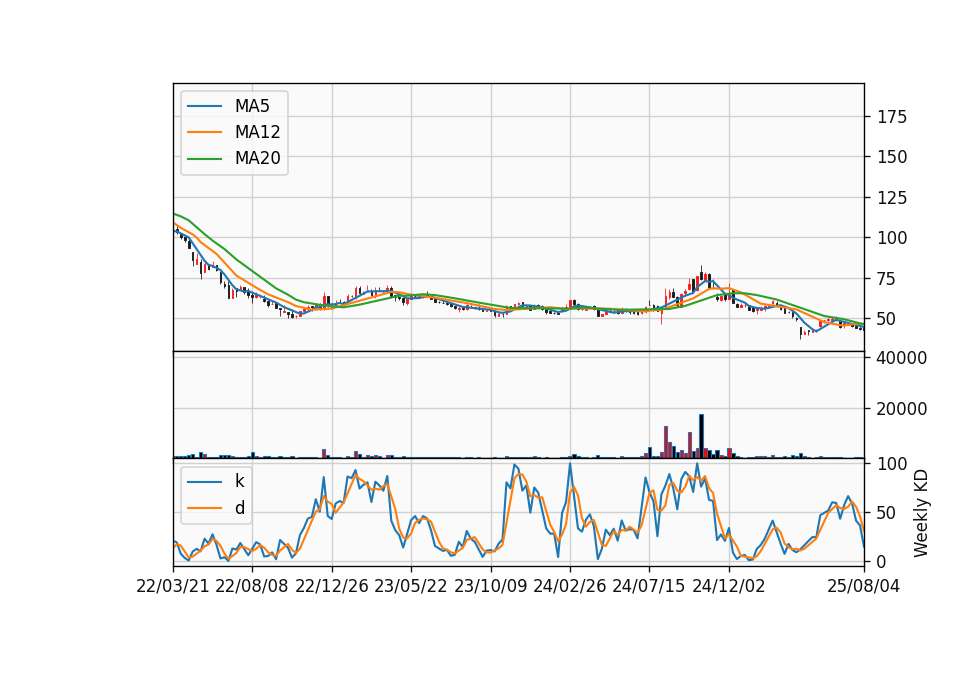The image size is (960, 690).
Task: Click the 20000 volume axis label
Action: click(x=902, y=409)
